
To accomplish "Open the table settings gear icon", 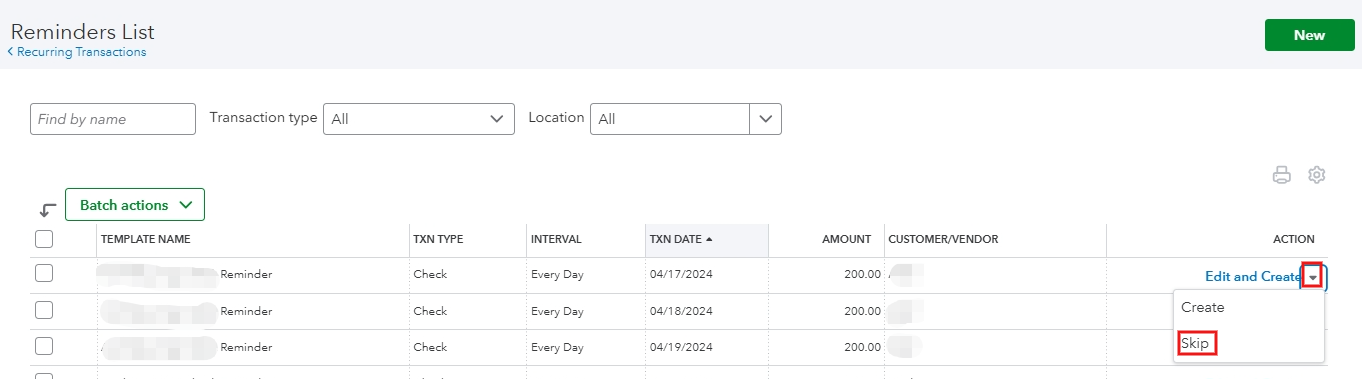I will pos(1317,175).
